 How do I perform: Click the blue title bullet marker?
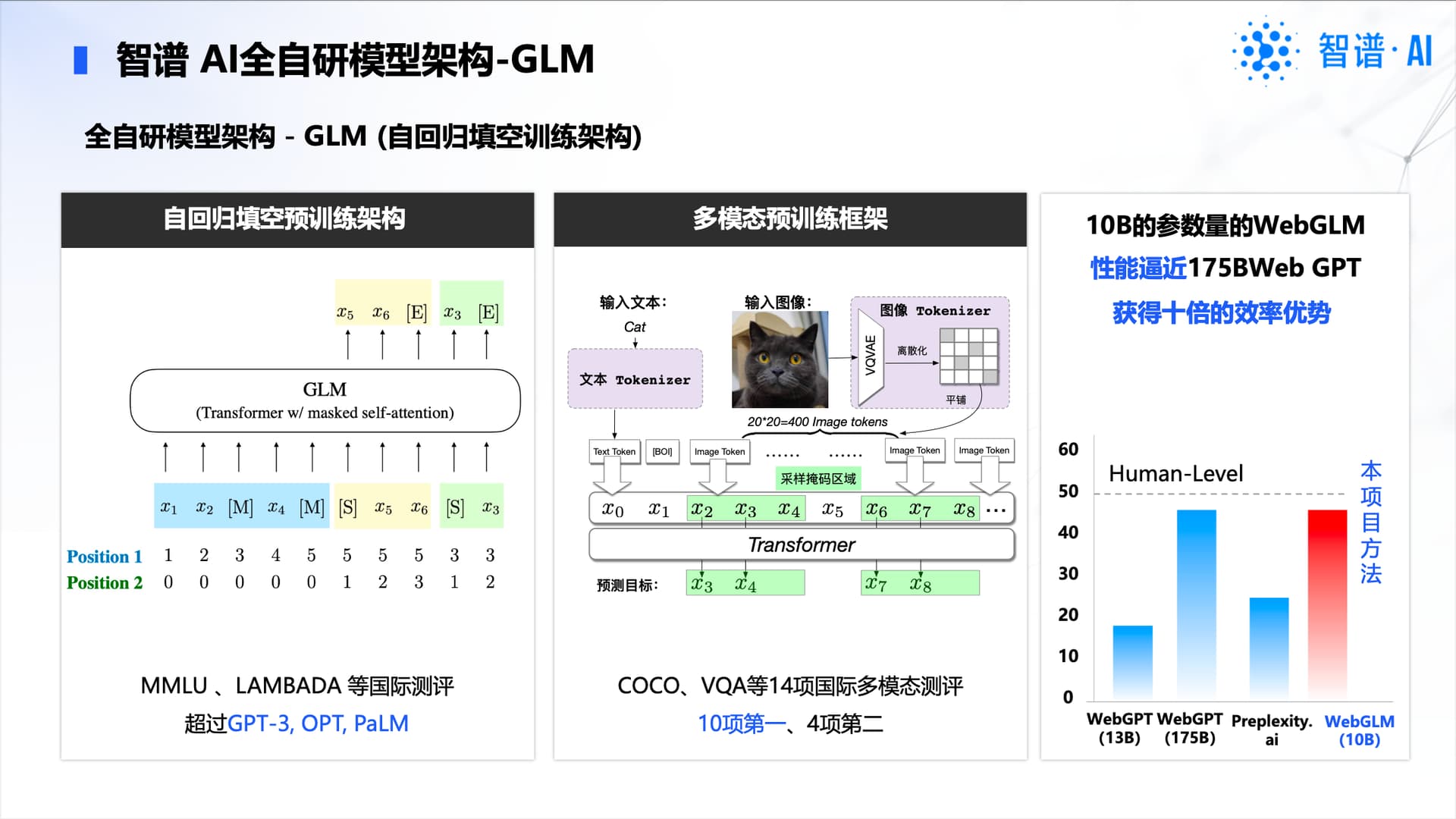click(x=80, y=60)
